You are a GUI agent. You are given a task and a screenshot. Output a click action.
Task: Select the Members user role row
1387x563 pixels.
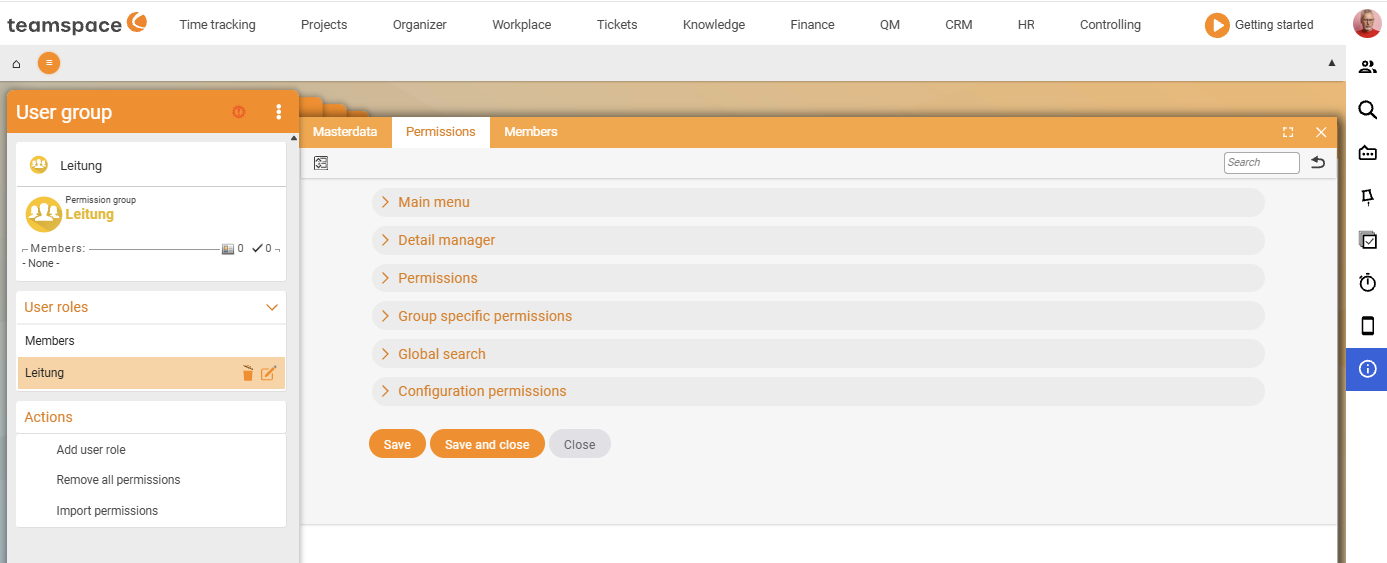tap(151, 341)
